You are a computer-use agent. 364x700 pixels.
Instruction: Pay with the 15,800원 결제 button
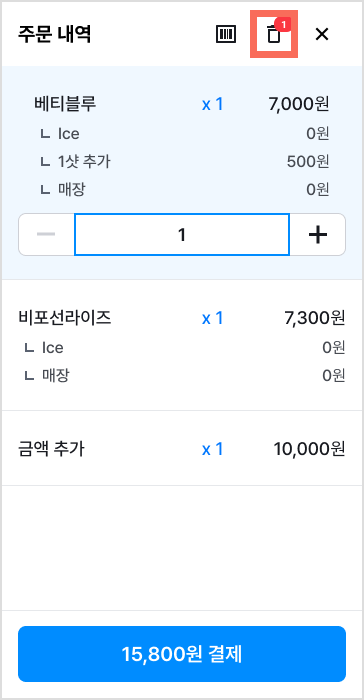tap(182, 654)
